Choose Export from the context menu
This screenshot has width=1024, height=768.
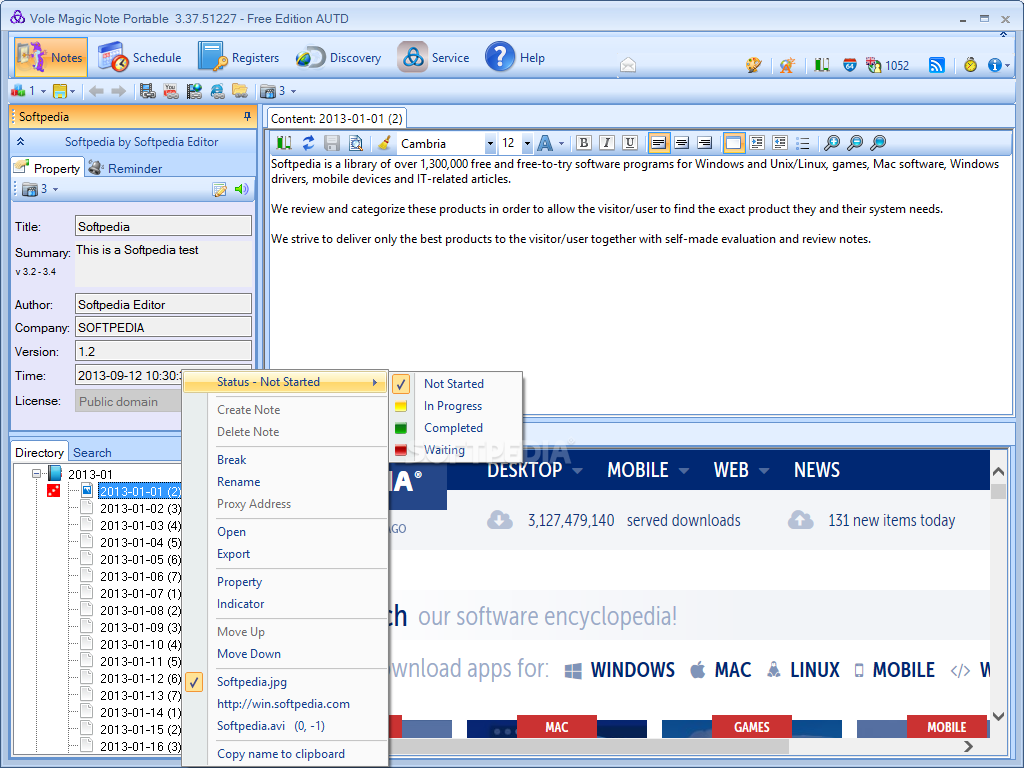click(233, 554)
